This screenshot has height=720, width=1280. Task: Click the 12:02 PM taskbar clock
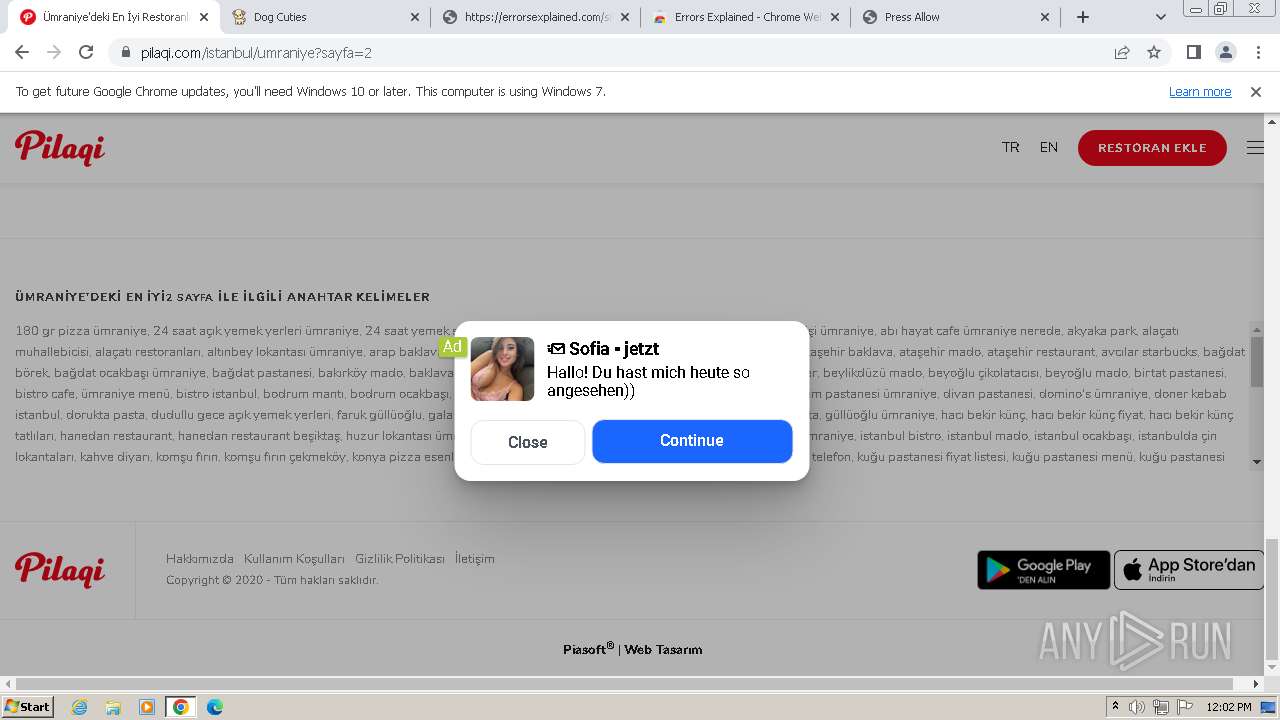coord(1229,707)
